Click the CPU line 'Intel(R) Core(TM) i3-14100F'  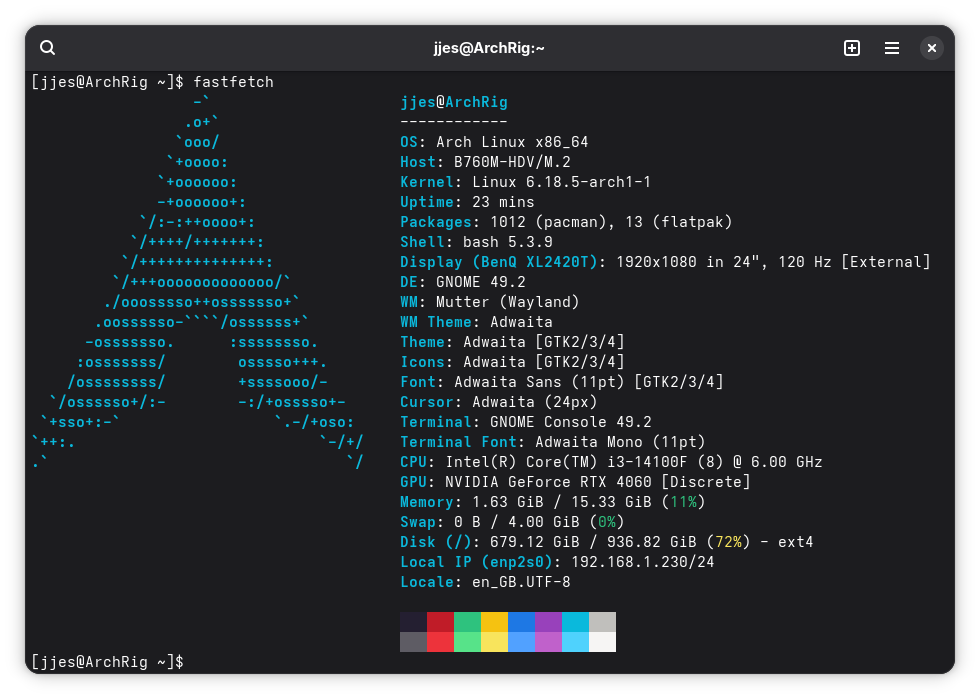coord(566,462)
